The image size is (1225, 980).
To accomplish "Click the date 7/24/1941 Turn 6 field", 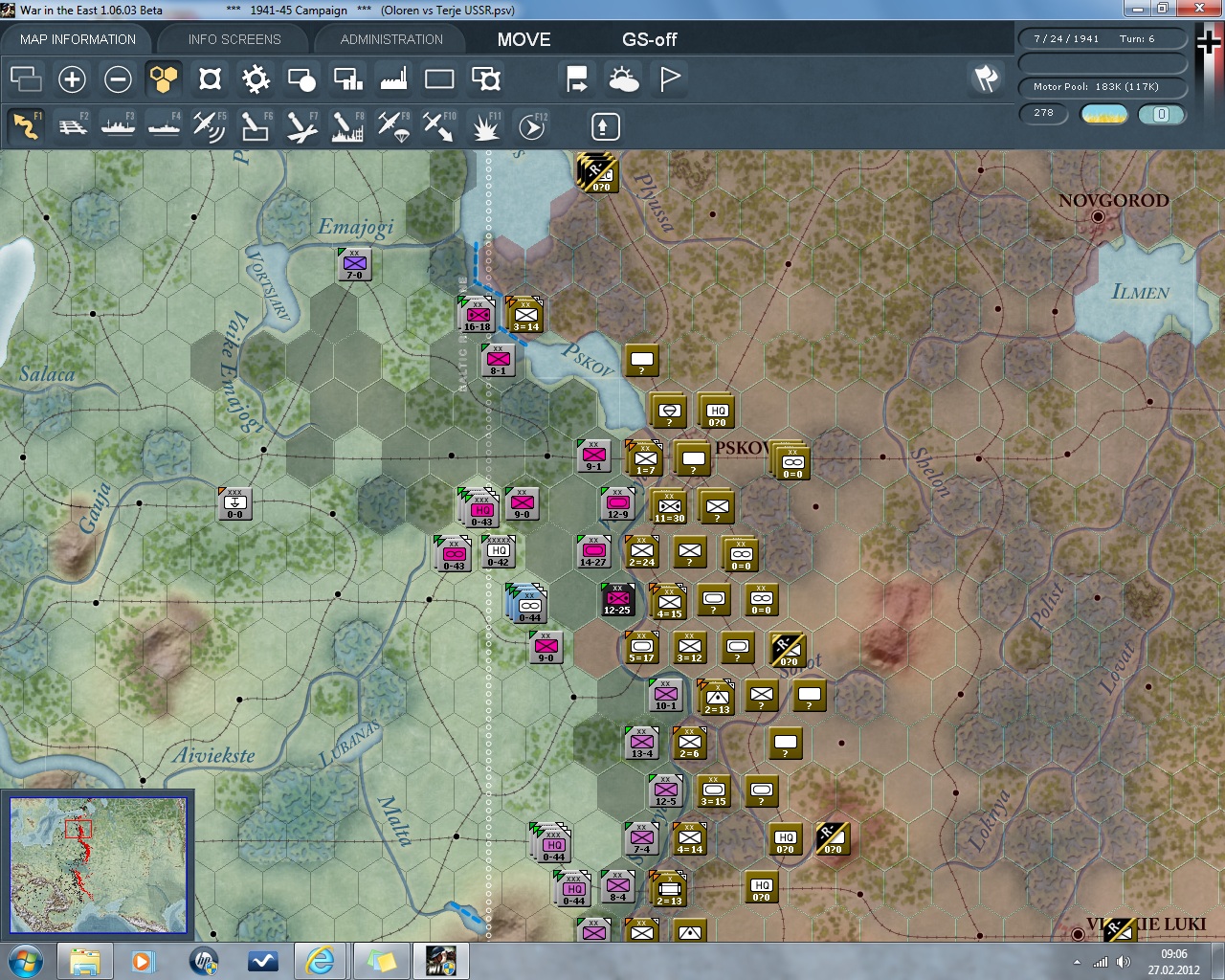I will 1102,39.
